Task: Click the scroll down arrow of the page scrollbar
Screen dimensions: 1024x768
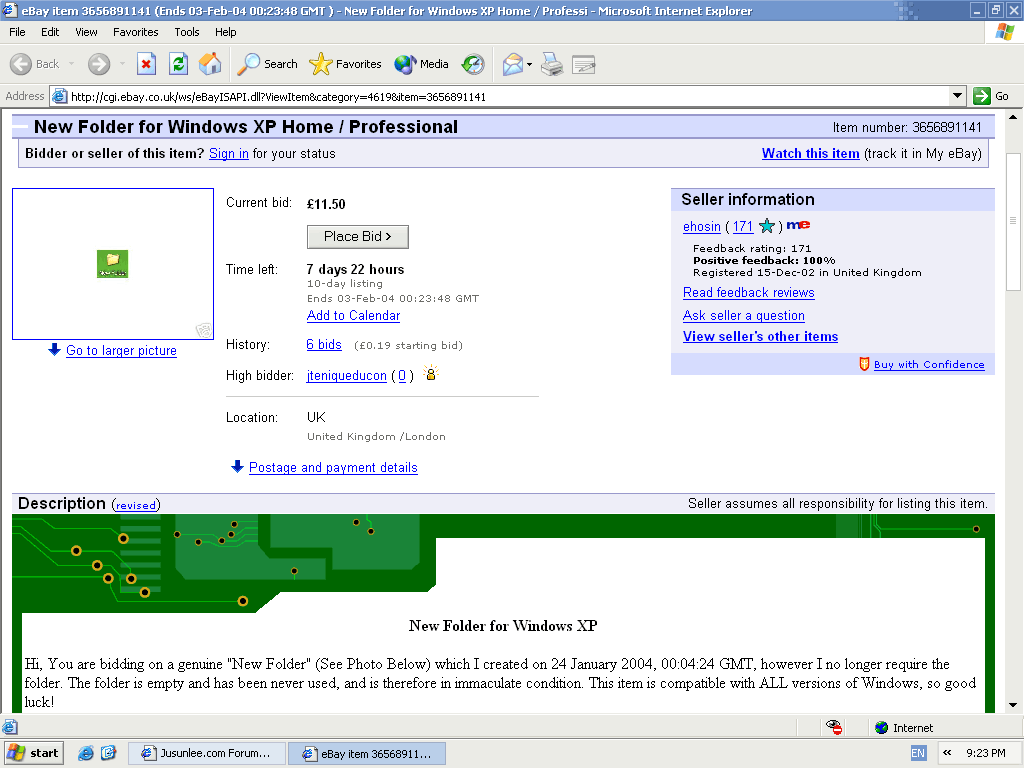Action: [x=1013, y=705]
